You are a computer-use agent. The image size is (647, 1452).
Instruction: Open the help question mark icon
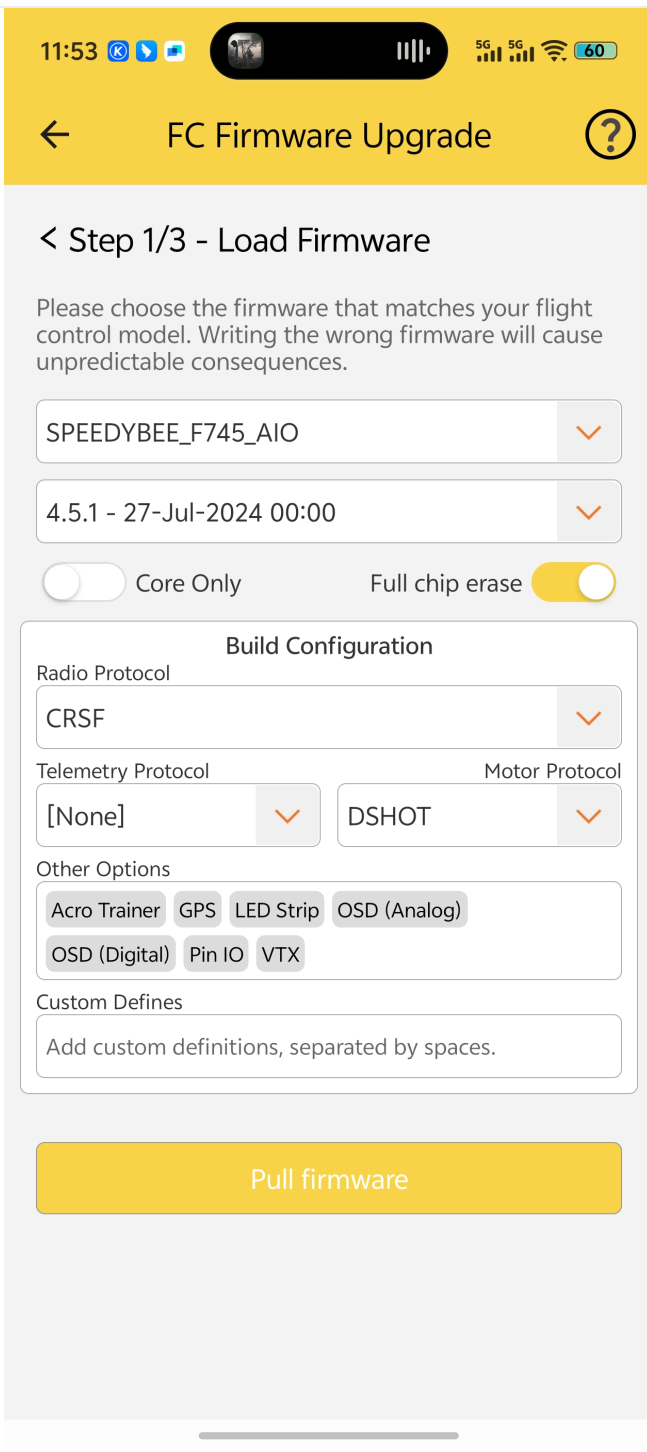pyautogui.click(x=609, y=135)
